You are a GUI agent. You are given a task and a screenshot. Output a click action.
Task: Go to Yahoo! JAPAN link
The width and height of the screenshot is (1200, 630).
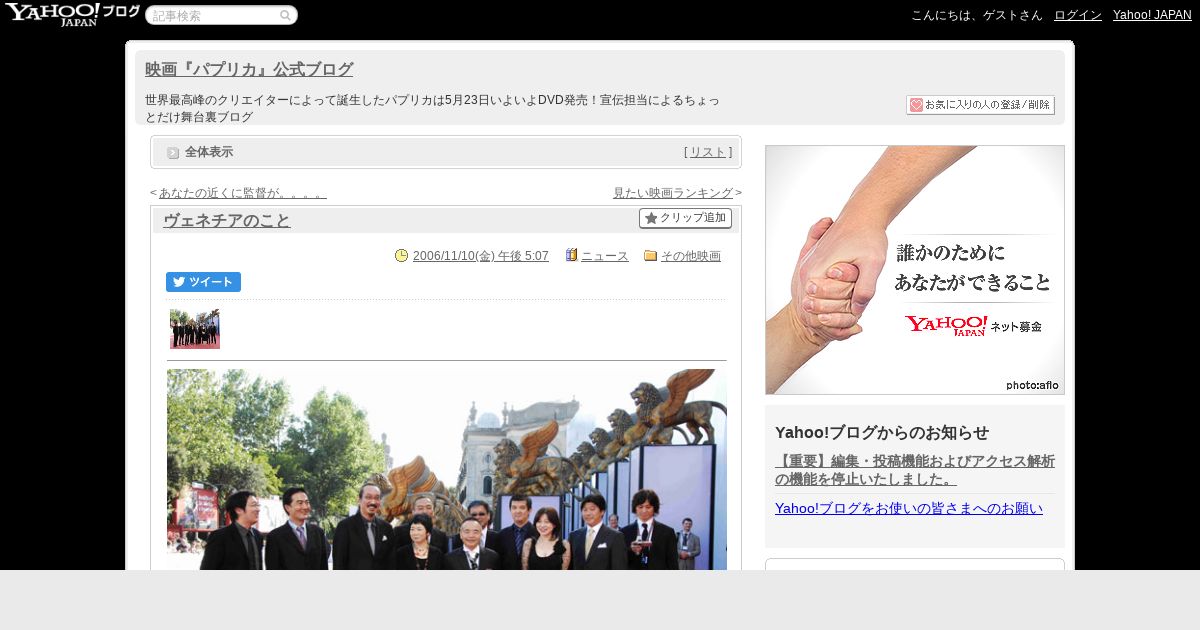(1152, 15)
